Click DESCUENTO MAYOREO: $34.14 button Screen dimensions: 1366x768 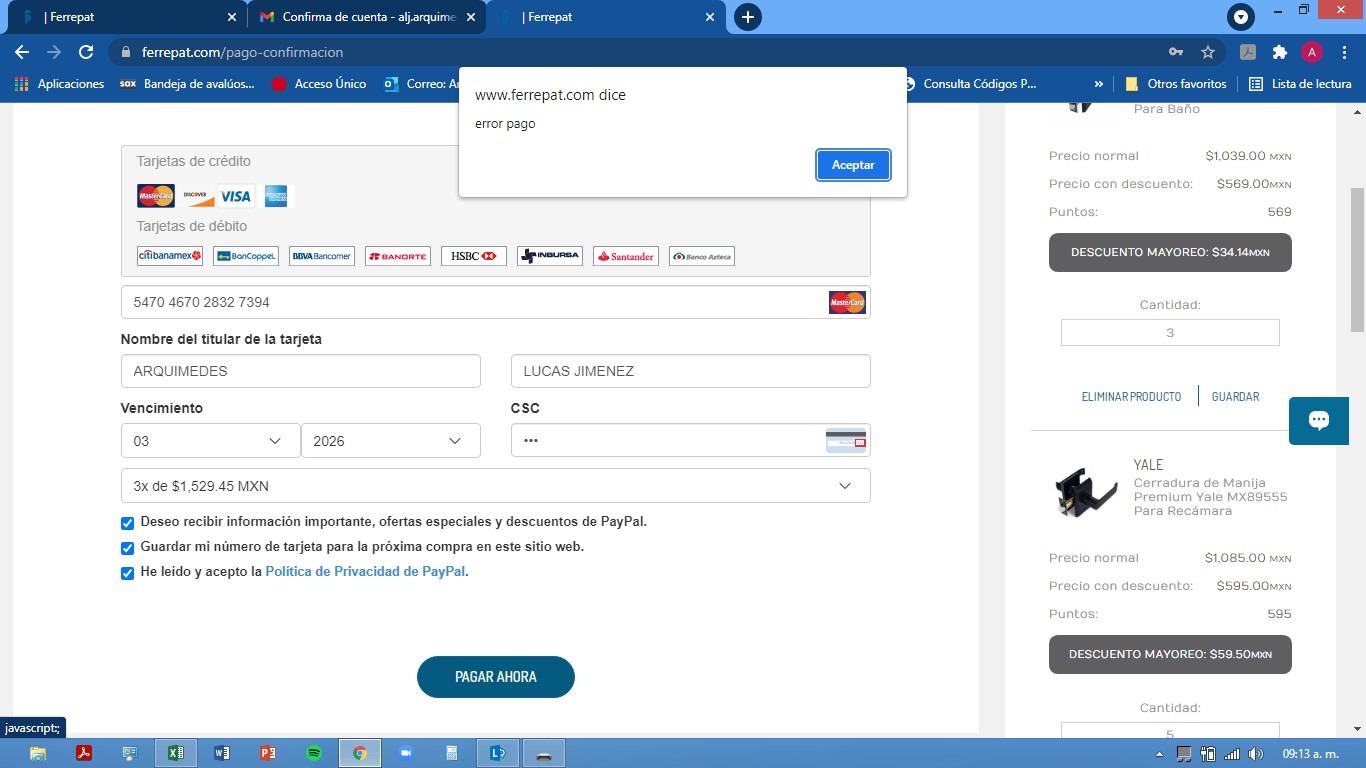1170,252
